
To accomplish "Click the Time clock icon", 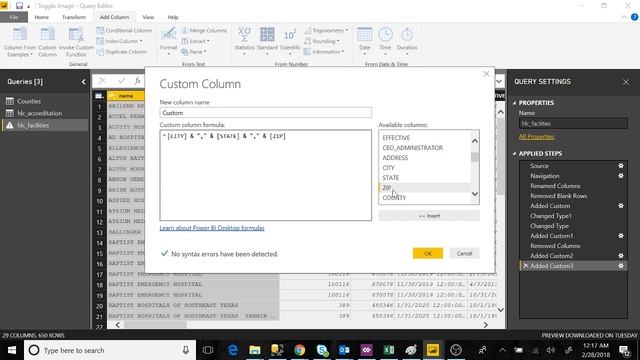I will tap(385, 35).
